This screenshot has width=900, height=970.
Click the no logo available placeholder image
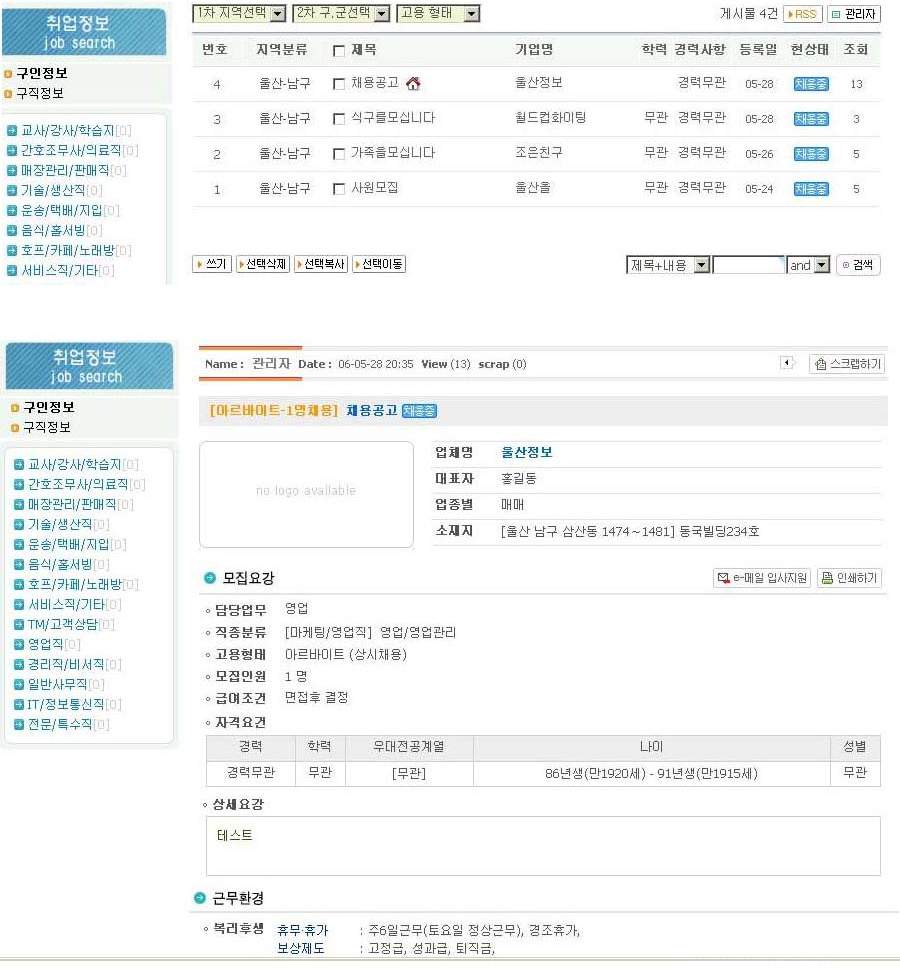[x=306, y=494]
